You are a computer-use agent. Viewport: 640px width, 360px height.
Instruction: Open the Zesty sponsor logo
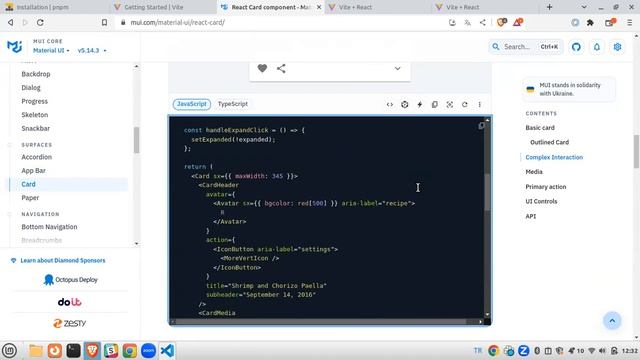click(69, 323)
